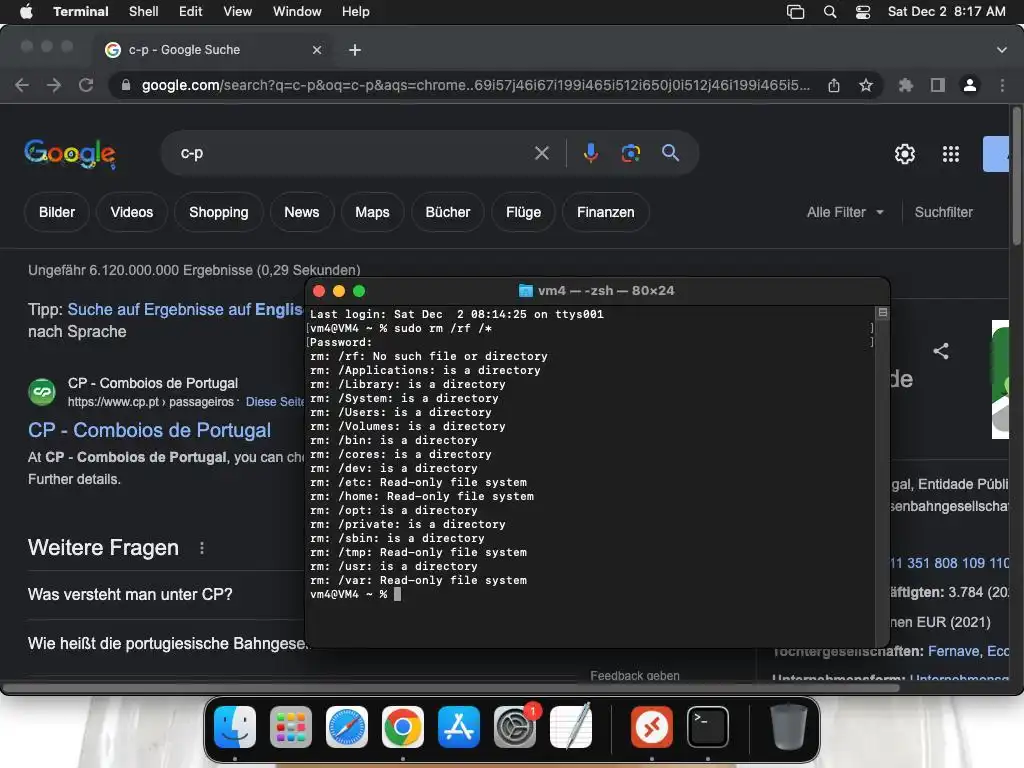Open Safari from the Dock

pos(347,727)
